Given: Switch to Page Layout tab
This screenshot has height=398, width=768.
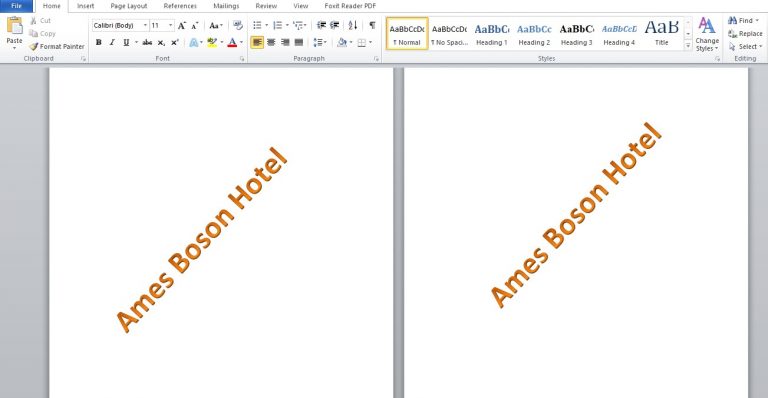Looking at the screenshot, I should 129,6.
